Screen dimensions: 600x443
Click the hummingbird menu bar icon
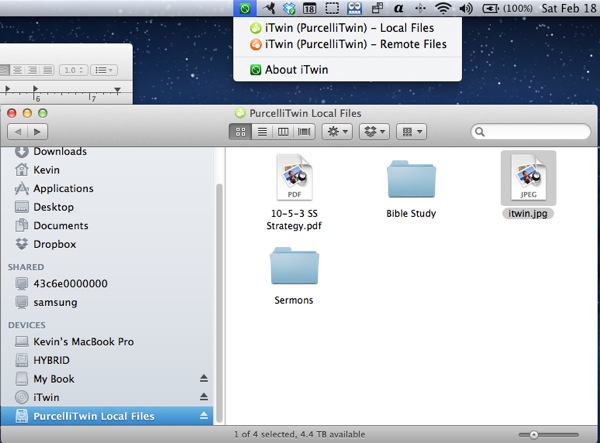(x=269, y=8)
